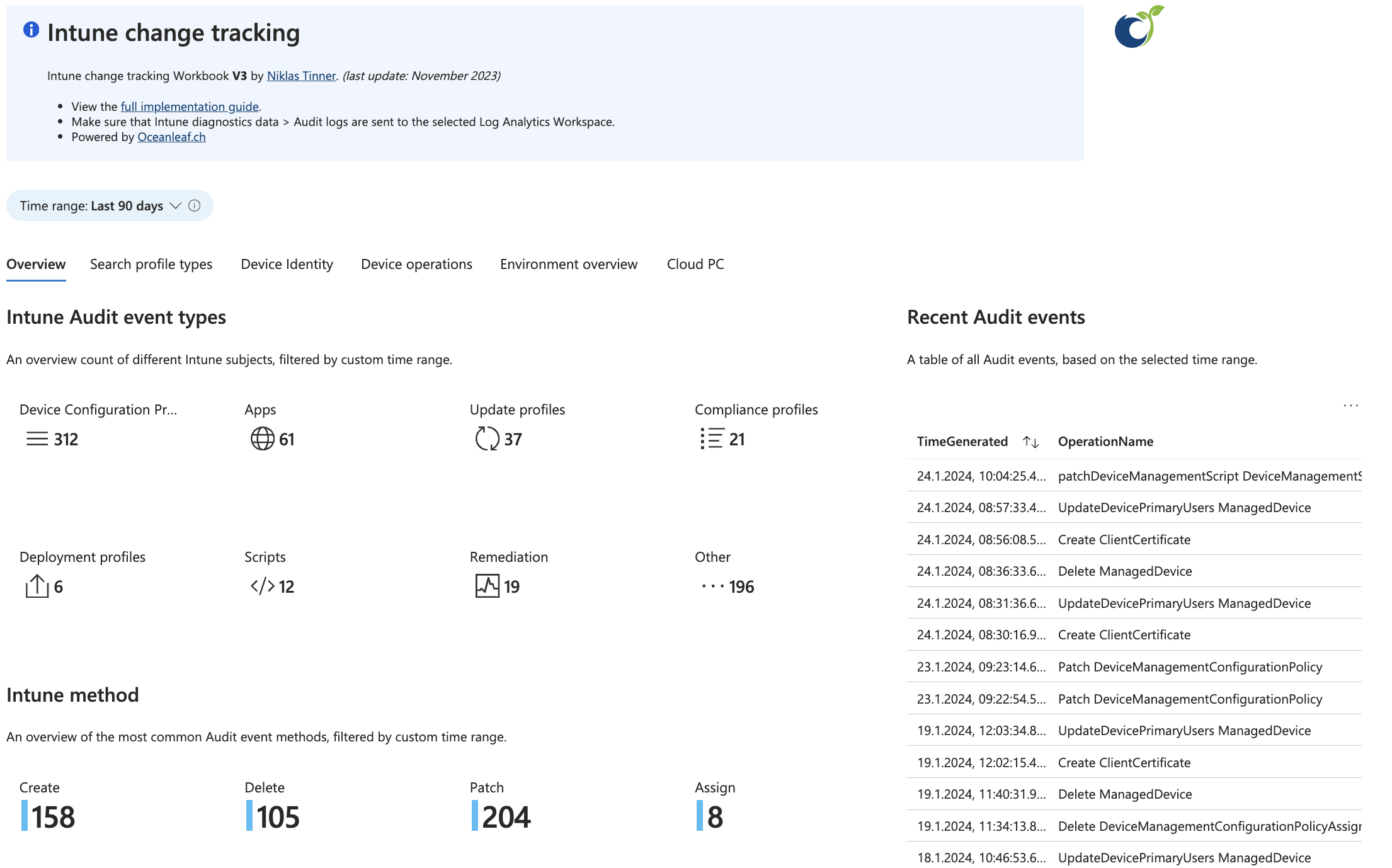
Task: Open the ellipsis menu above audit table
Action: [1350, 406]
